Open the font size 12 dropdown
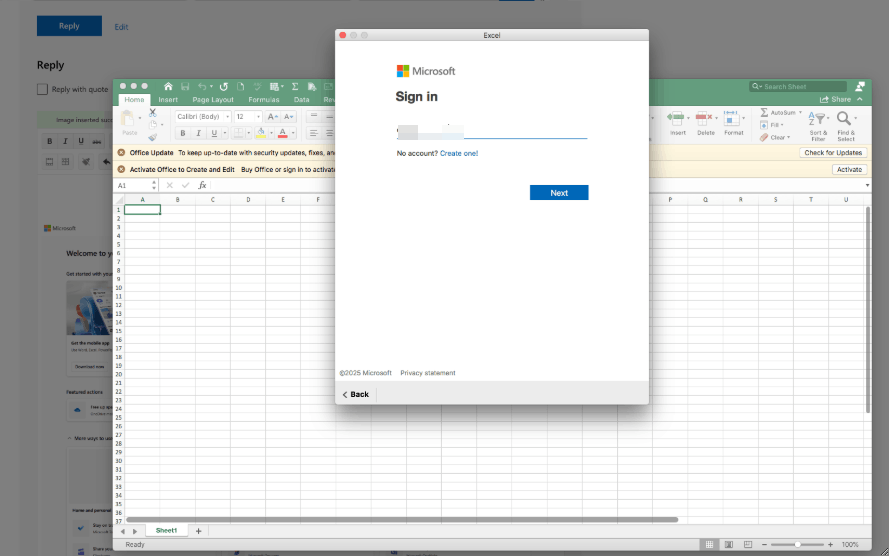889x556 pixels. point(259,117)
